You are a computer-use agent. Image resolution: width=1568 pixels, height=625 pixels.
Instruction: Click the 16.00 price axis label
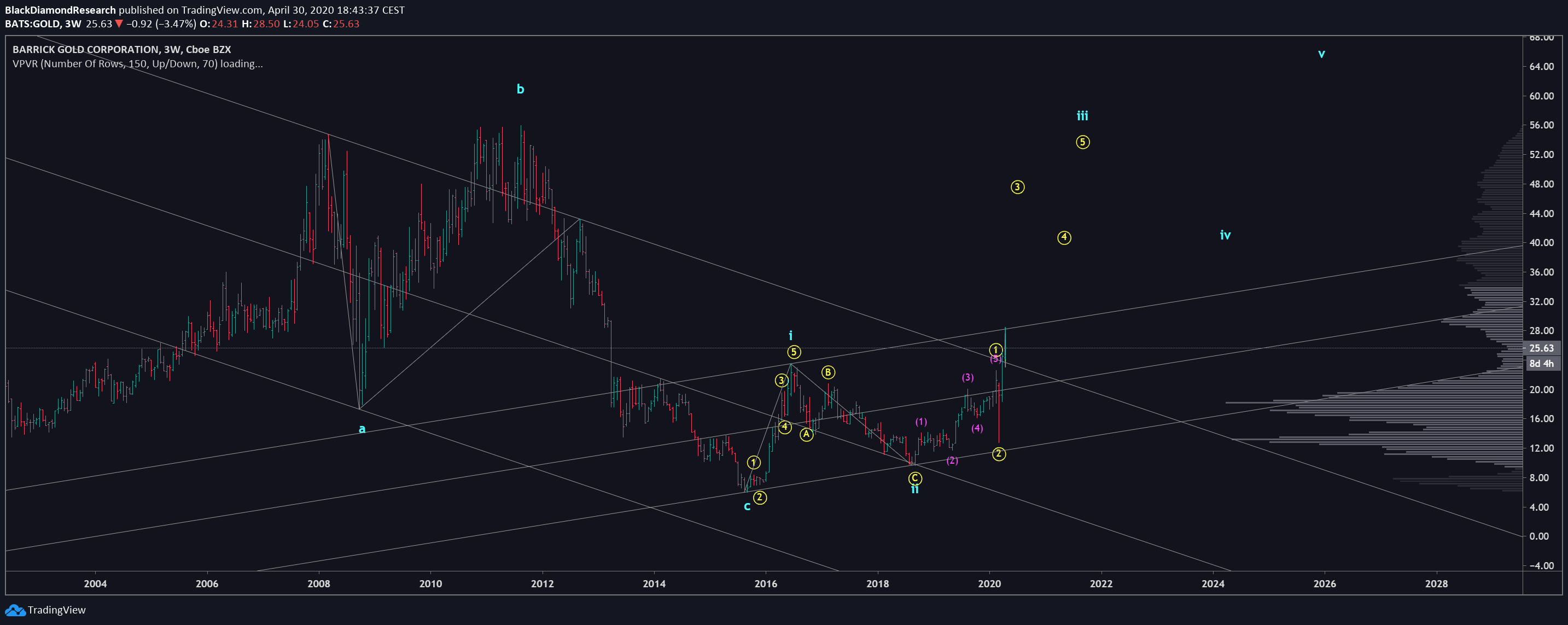point(1541,419)
